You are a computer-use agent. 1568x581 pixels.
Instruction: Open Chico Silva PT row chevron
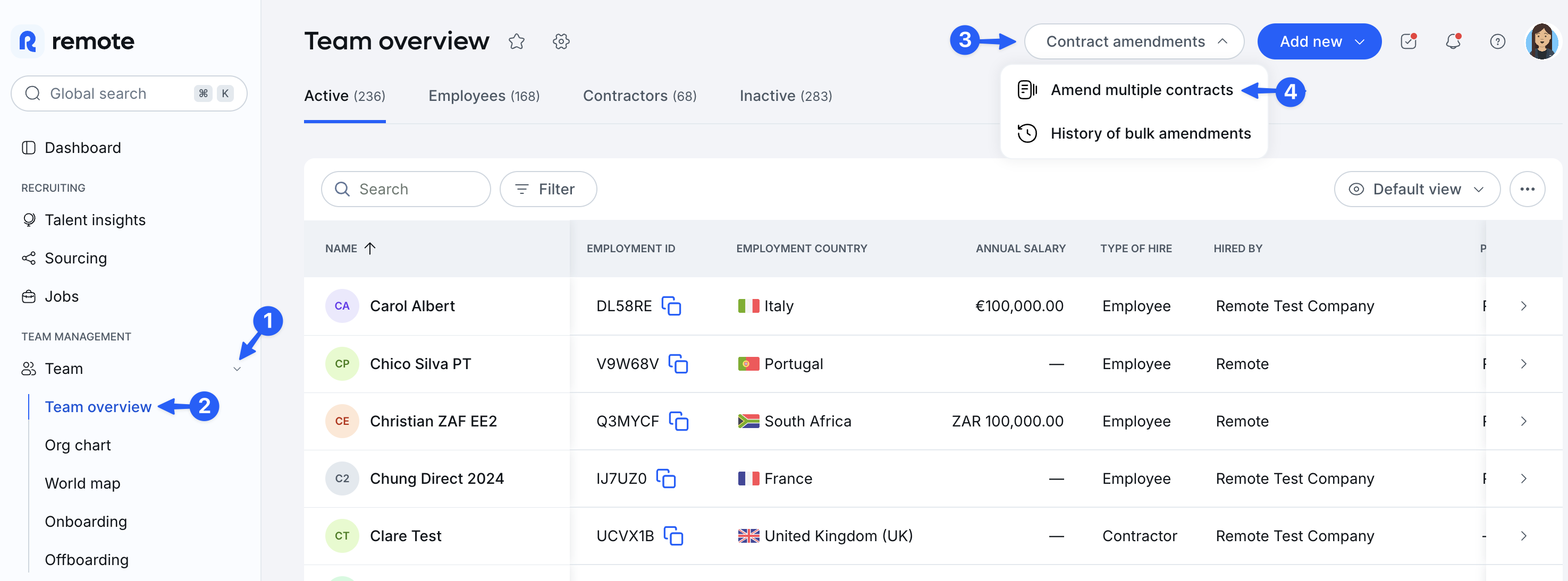click(1523, 364)
